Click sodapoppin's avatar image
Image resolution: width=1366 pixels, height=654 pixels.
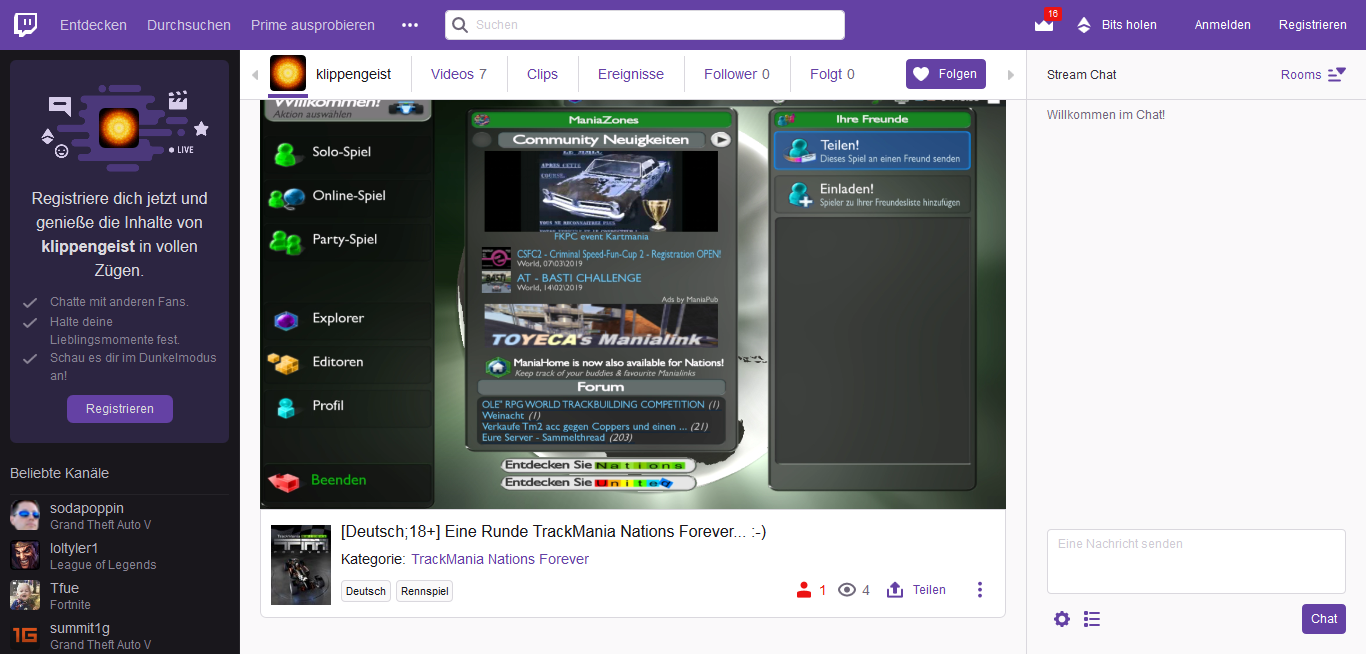[25, 516]
